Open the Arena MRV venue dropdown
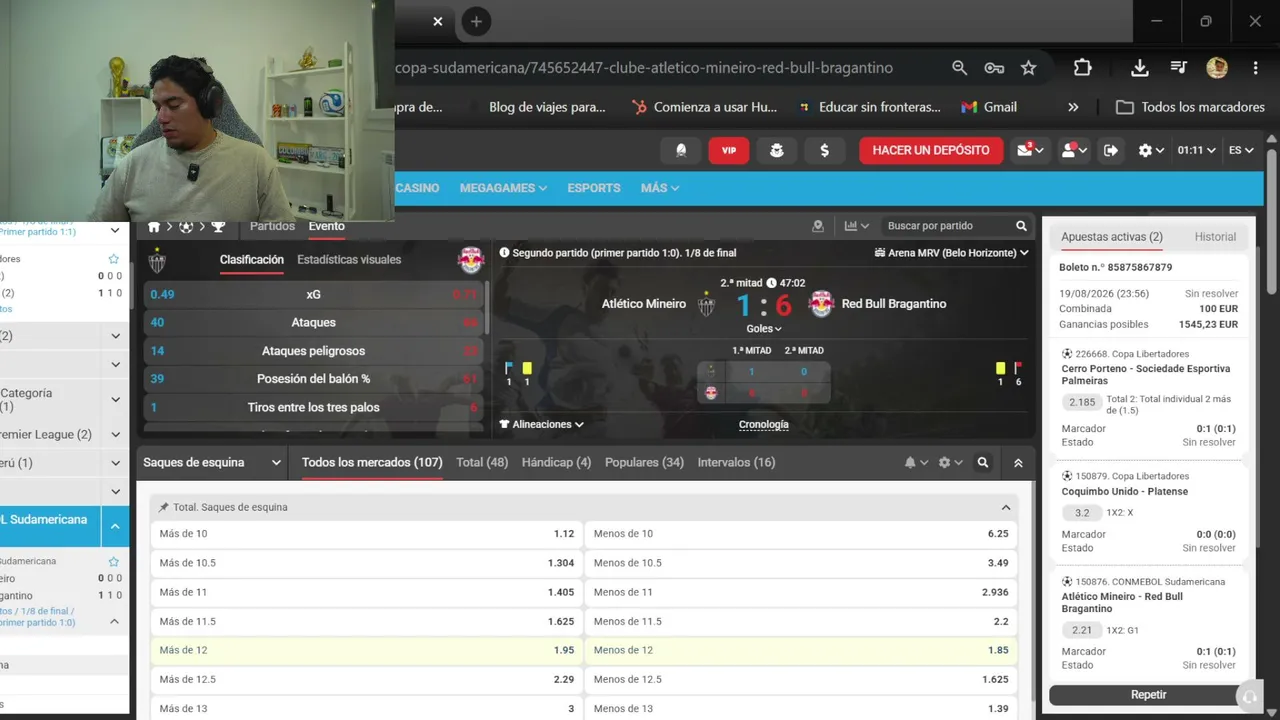The height and width of the screenshot is (720, 1280). click(x=951, y=253)
